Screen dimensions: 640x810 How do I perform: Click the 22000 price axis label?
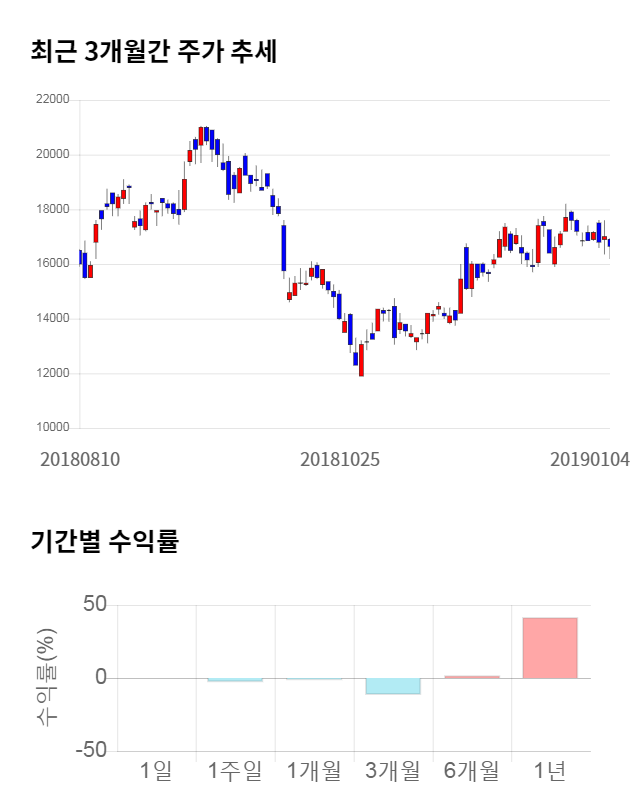pos(51,100)
